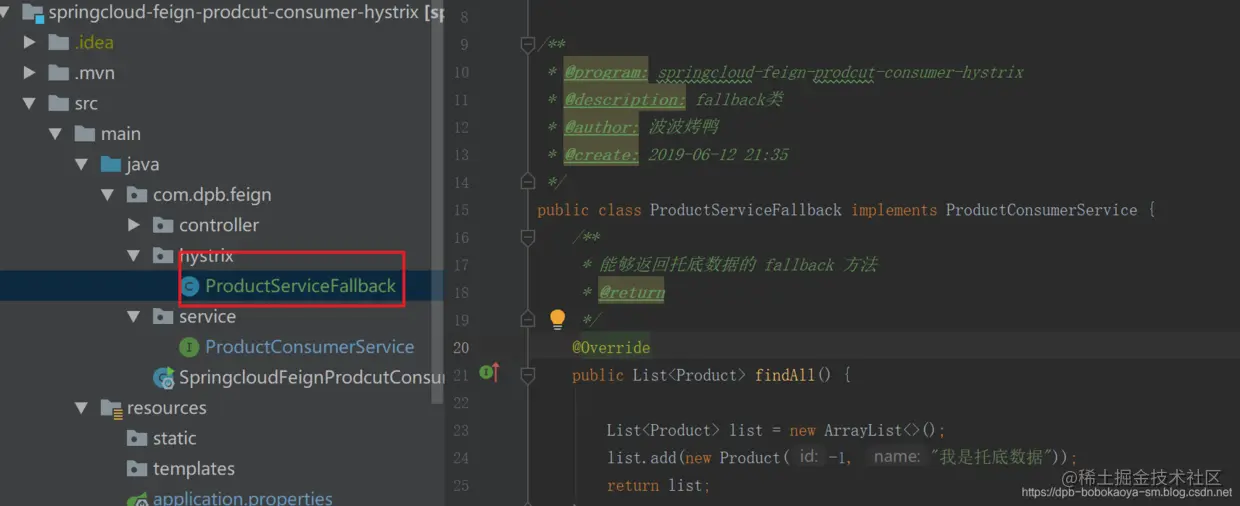Collapse the springcloud-feign-prodcut-consumer-hystrix project root

tap(5, 12)
